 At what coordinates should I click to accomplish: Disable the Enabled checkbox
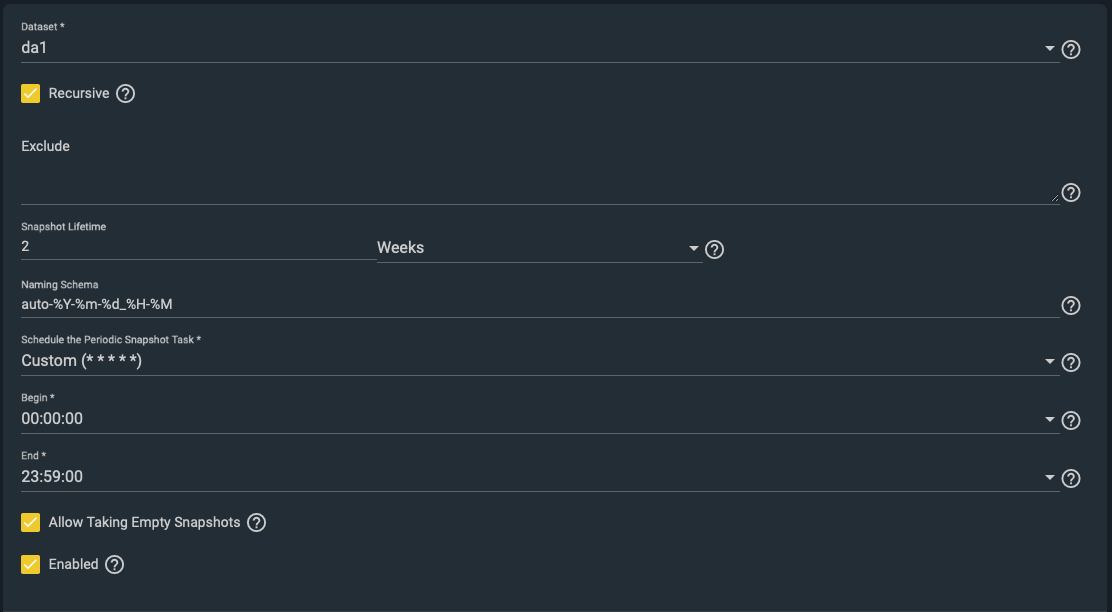[31, 565]
